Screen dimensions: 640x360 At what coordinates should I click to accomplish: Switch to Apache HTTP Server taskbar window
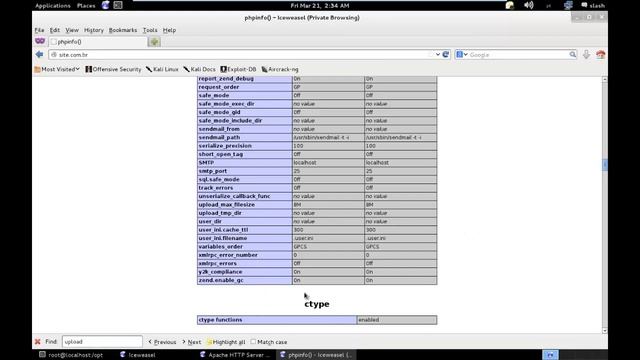[235, 355]
